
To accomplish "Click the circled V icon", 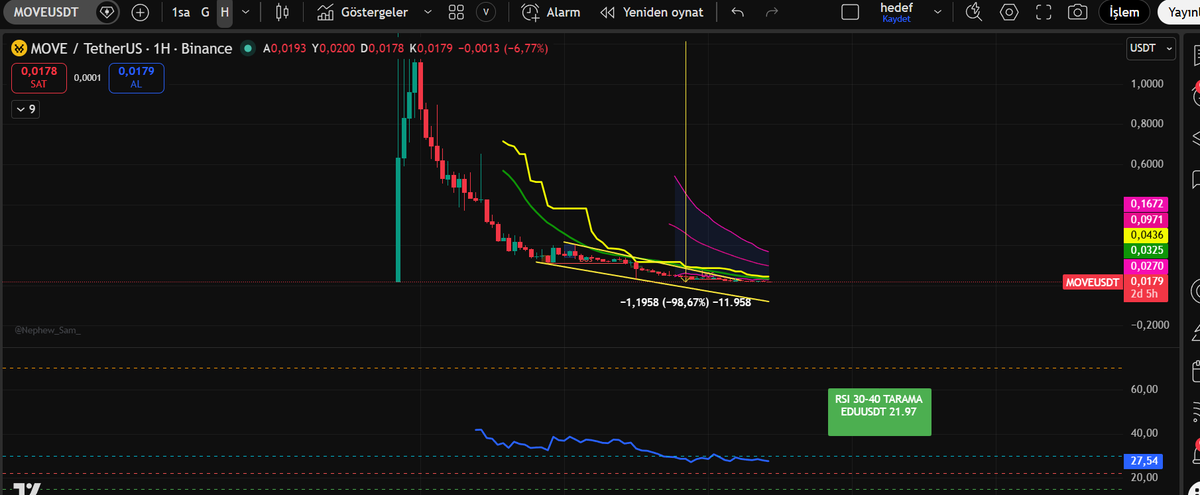I will tap(486, 13).
